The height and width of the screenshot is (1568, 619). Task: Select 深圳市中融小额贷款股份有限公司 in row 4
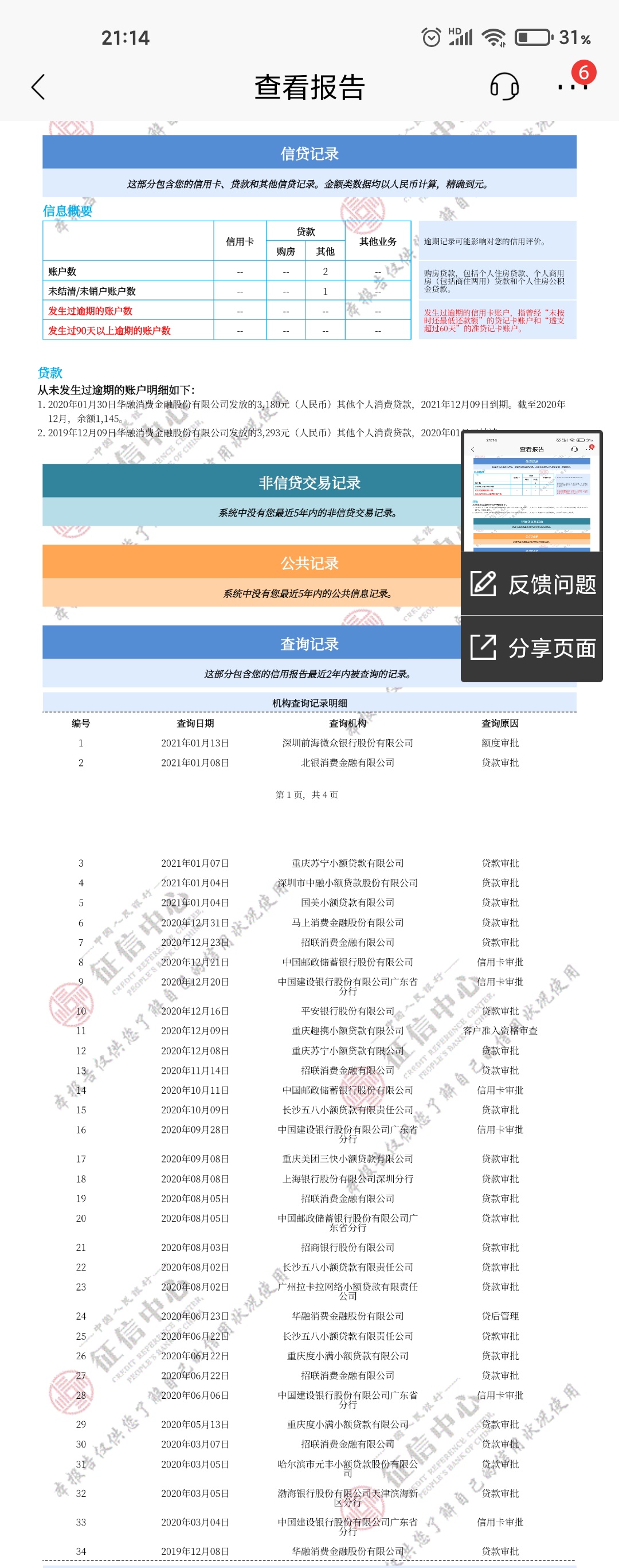(x=347, y=882)
